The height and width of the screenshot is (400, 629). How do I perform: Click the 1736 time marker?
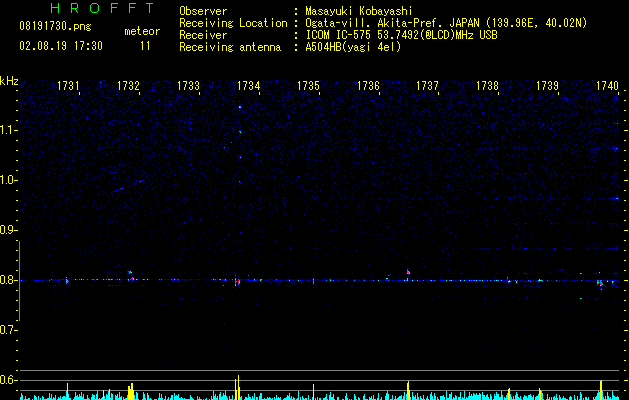[368, 86]
